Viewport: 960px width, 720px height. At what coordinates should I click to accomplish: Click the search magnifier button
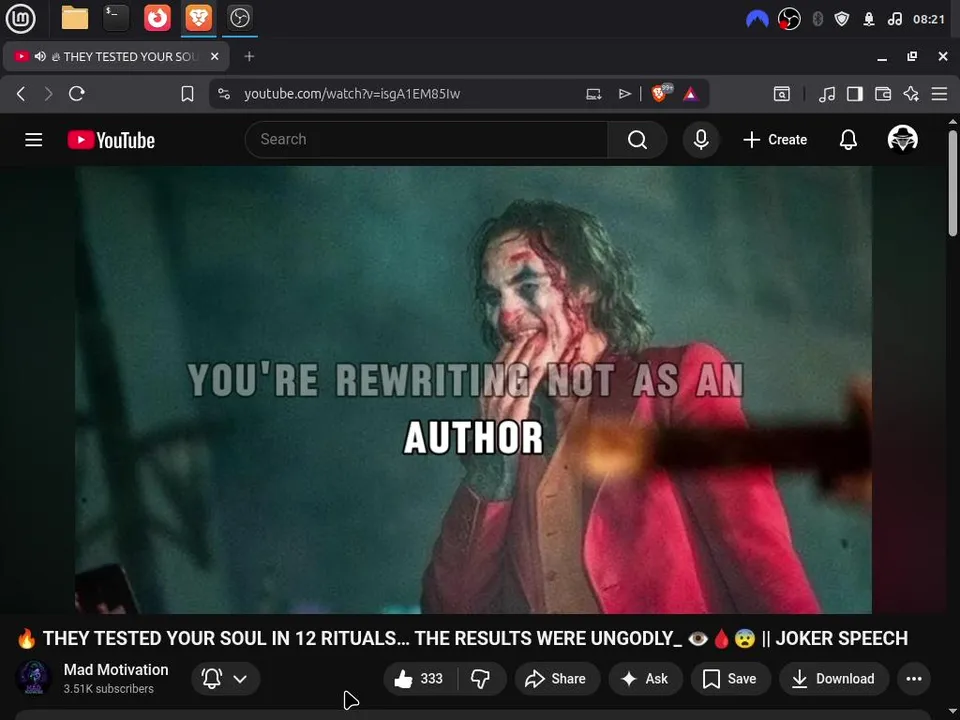(x=637, y=140)
